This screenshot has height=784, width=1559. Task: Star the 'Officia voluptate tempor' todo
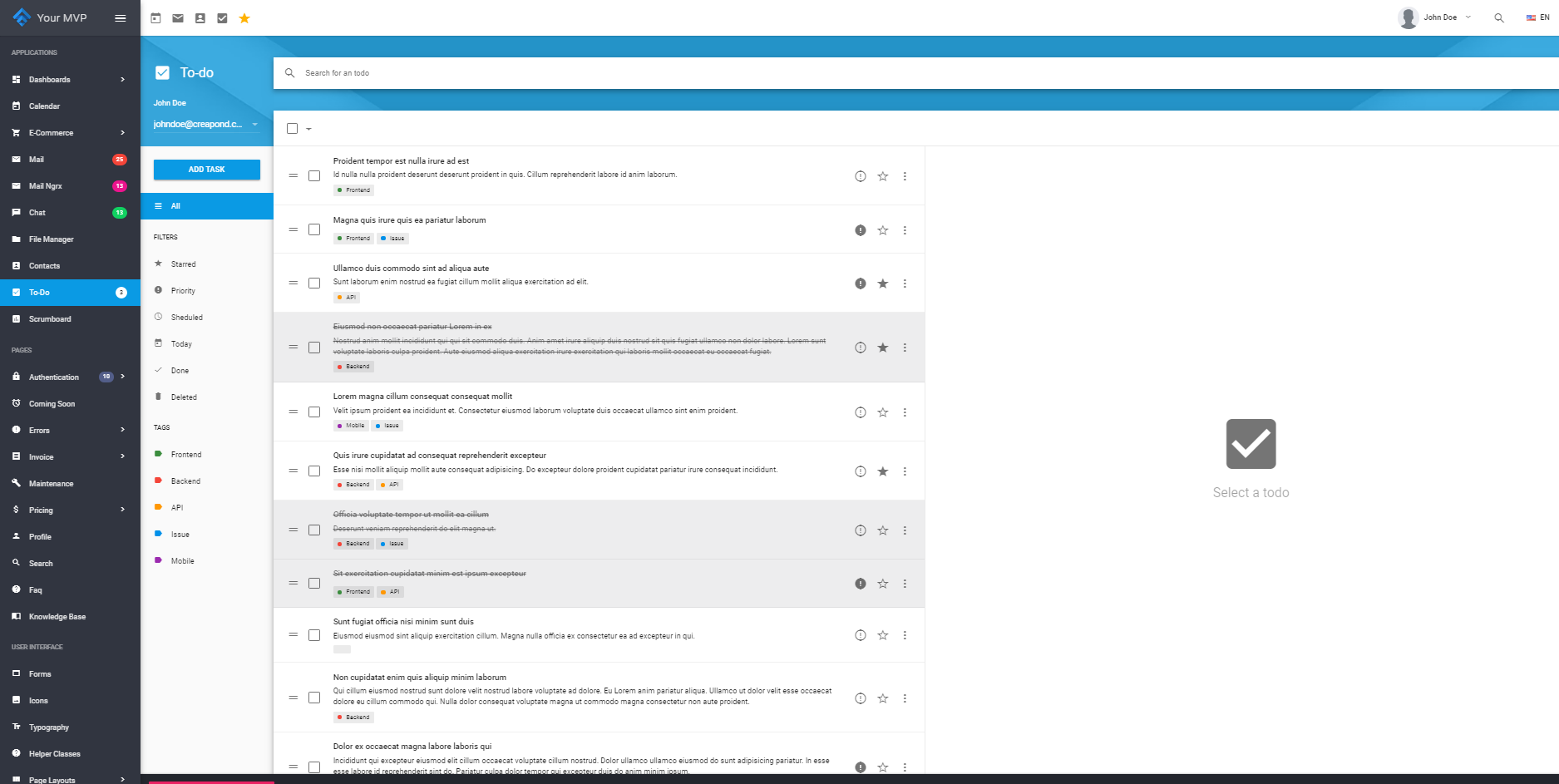(x=883, y=530)
